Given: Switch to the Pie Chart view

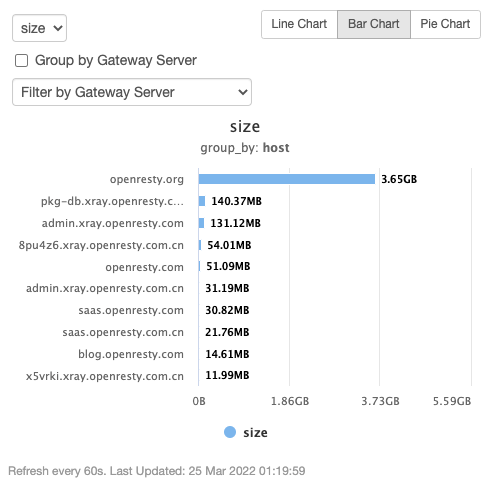Looking at the screenshot, I should (445, 24).
